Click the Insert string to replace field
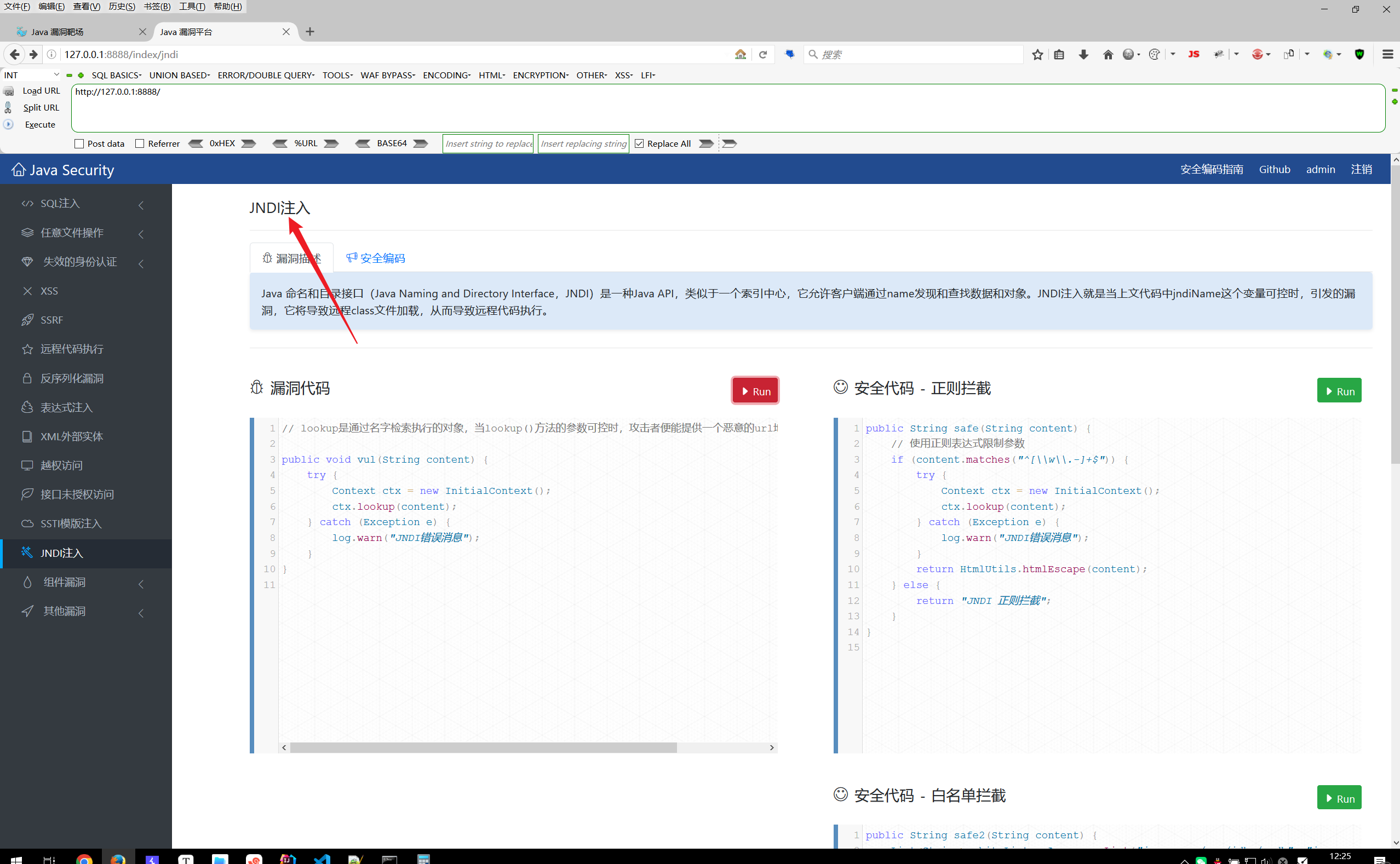Image resolution: width=1400 pixels, height=864 pixels. pyautogui.click(x=487, y=143)
